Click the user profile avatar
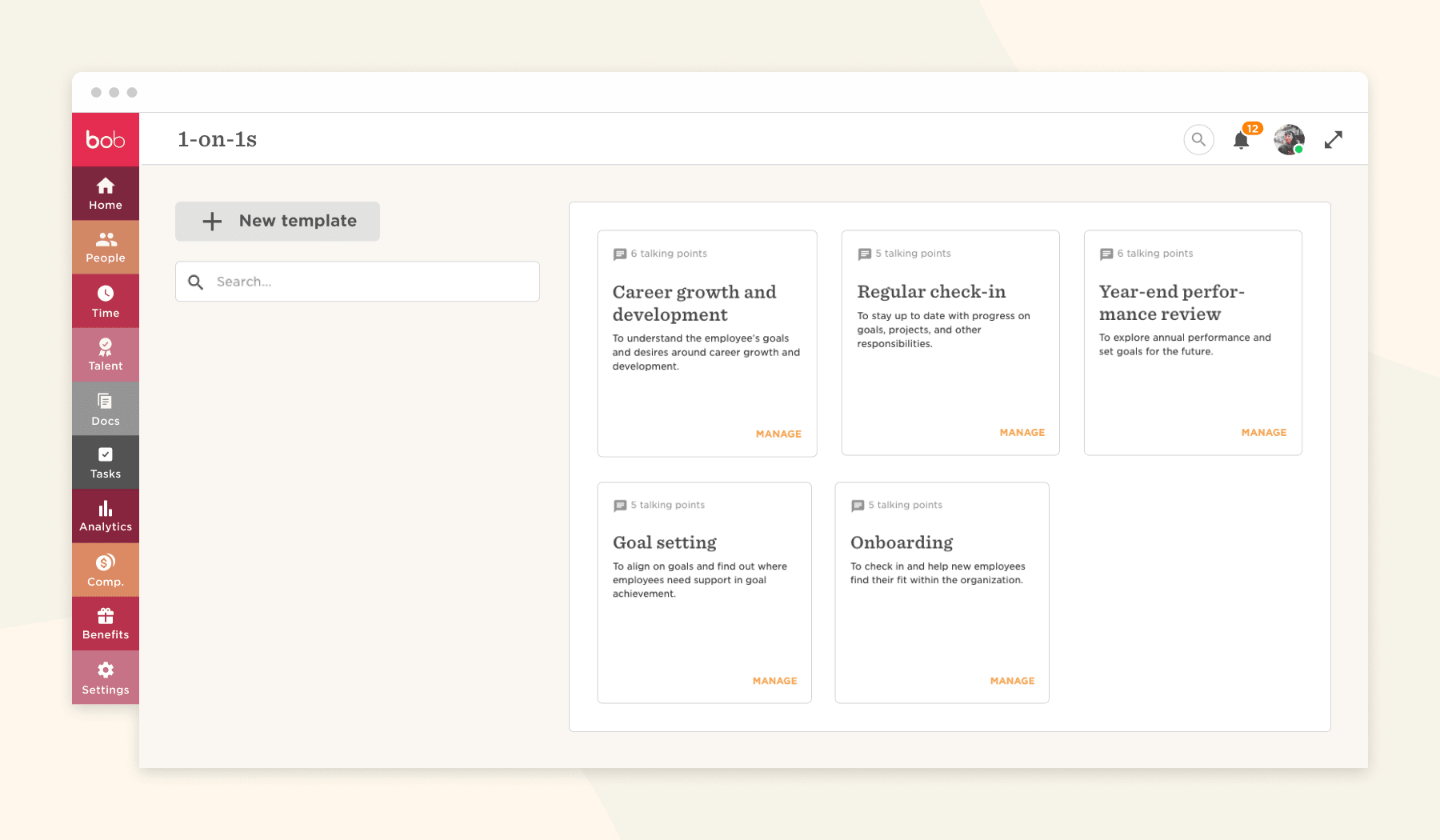The height and width of the screenshot is (840, 1440). (x=1289, y=140)
